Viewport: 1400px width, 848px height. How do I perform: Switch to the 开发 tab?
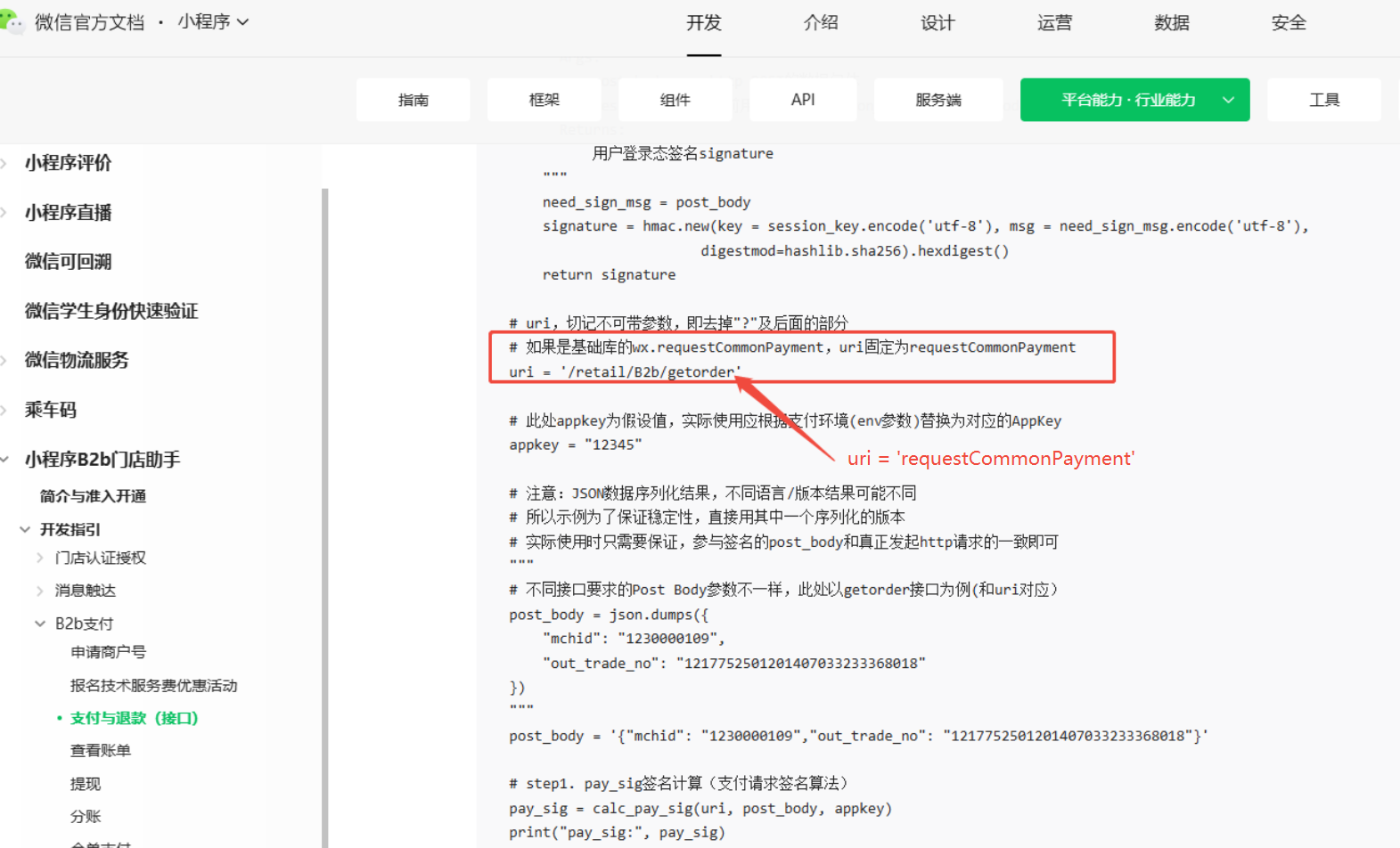703,23
